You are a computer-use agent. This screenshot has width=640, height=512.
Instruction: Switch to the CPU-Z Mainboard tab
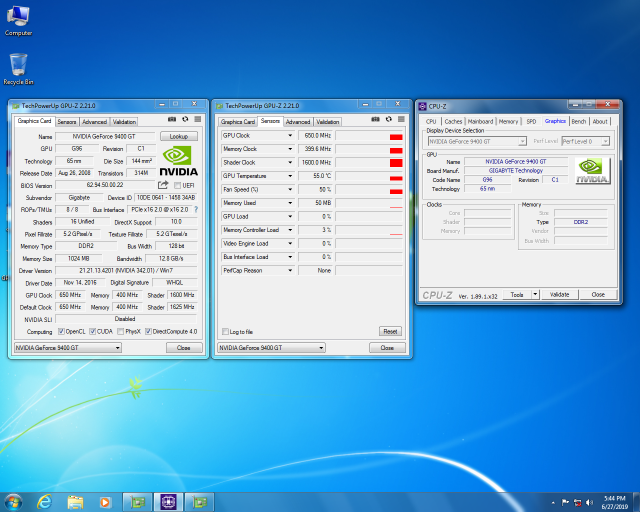480,121
